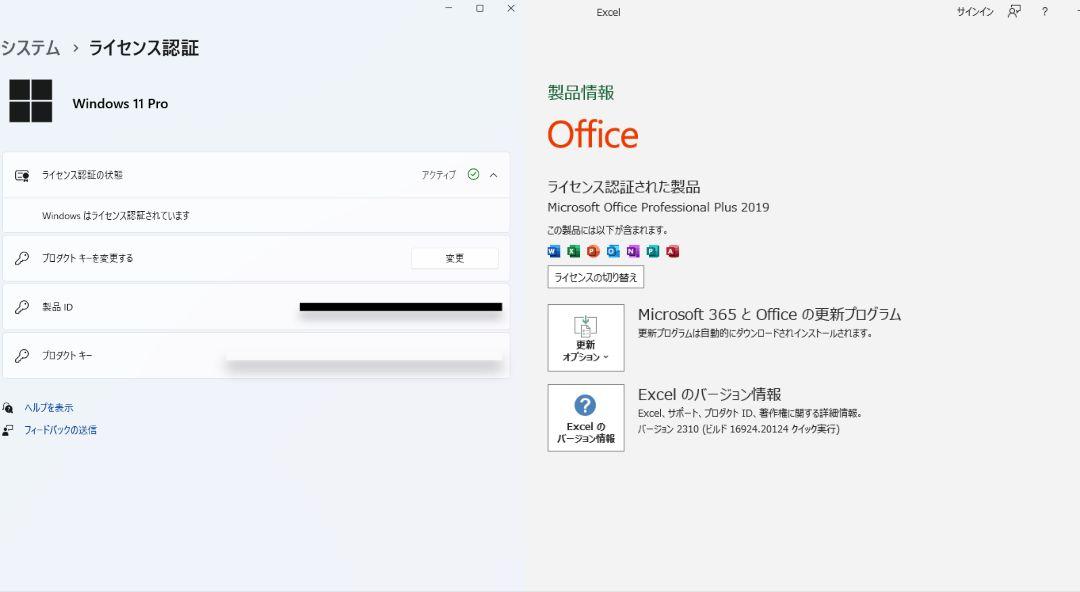1080x592 pixels.
Task: Minimize the Settings window
Action: 448,8
